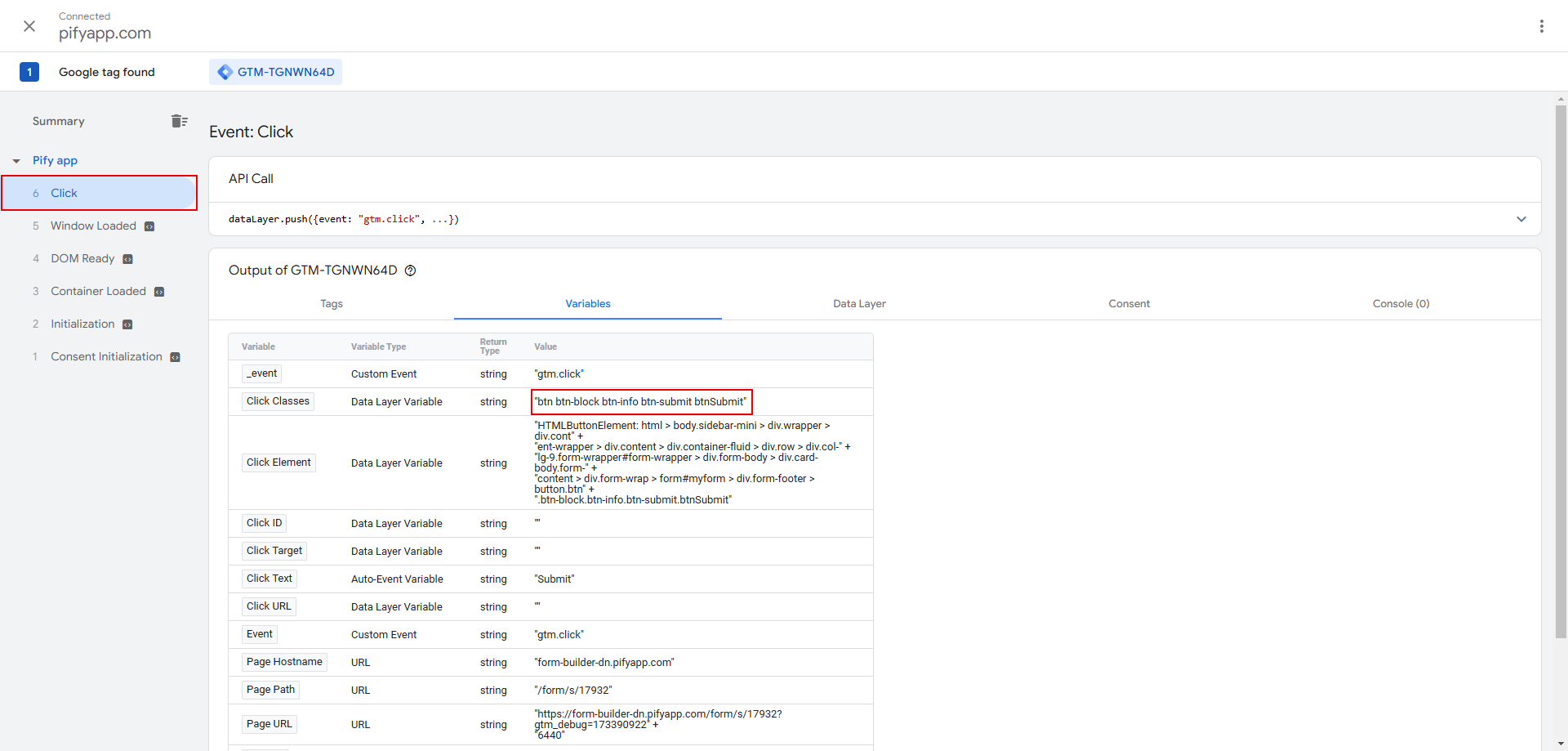Click the dataLayer.push API call code line

(x=344, y=219)
